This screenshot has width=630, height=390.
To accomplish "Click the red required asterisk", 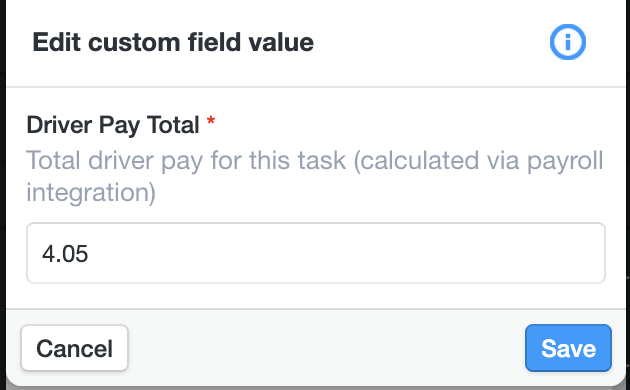I will [211, 120].
